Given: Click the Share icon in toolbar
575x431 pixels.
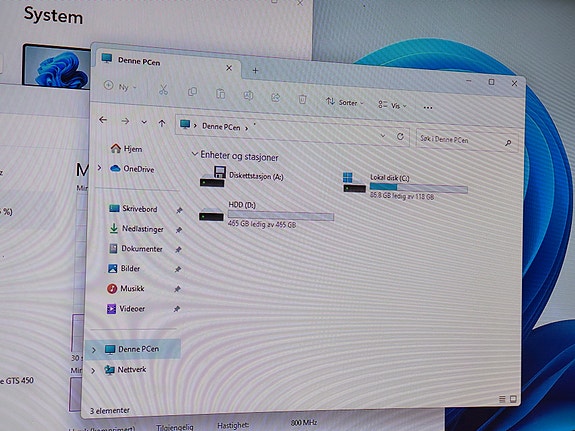Looking at the screenshot, I should pos(275,98).
